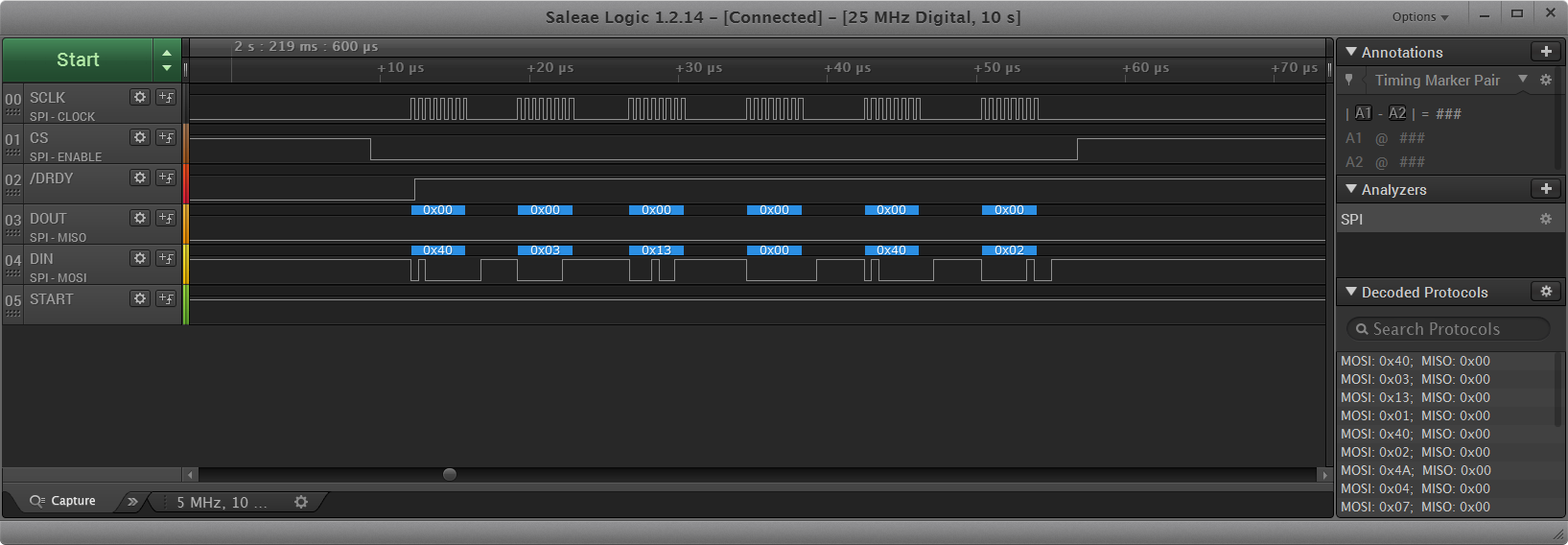Screen dimensions: 1568x545
Task: Minimize the Saleae Logic window
Action: [x=1485, y=14]
